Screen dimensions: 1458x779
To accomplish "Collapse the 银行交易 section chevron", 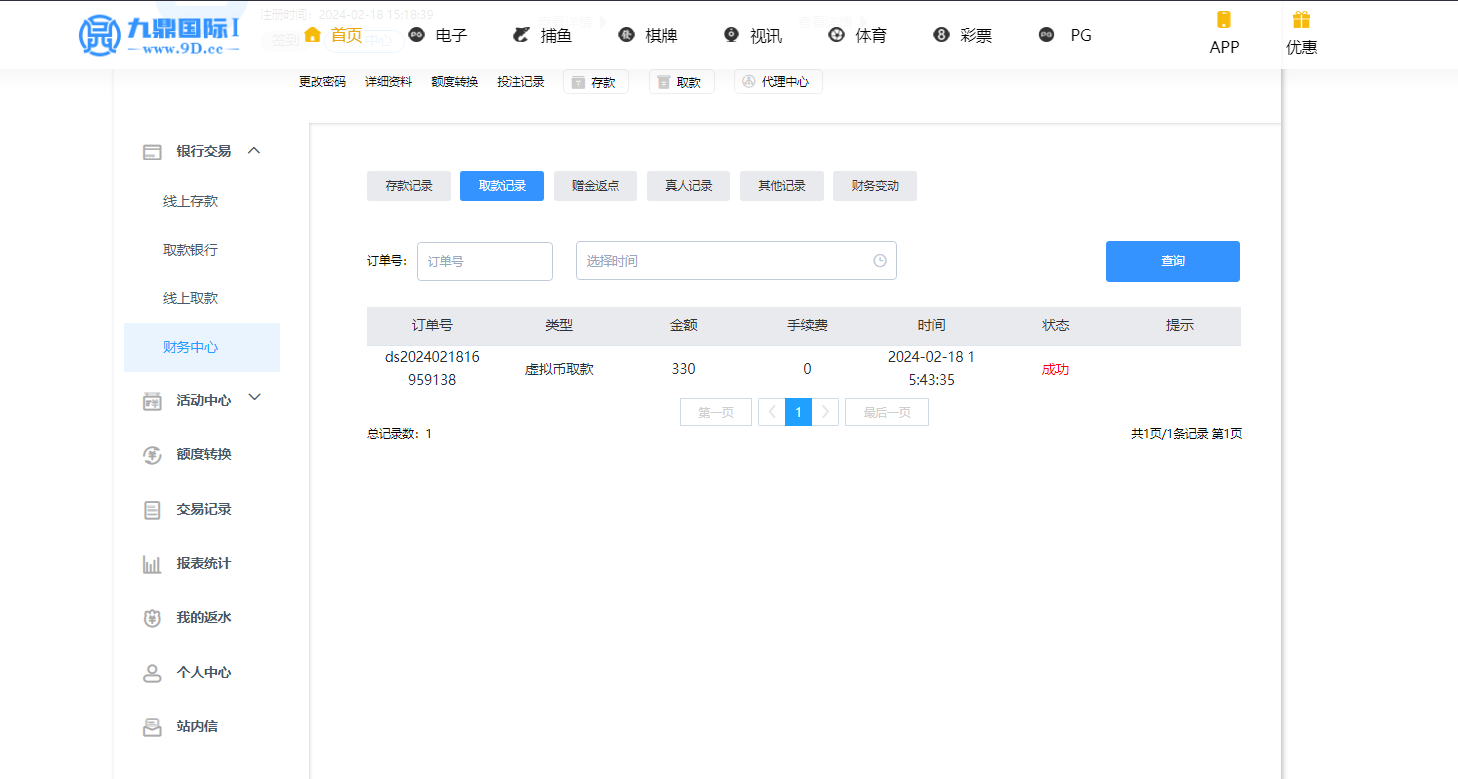I will tap(254, 150).
